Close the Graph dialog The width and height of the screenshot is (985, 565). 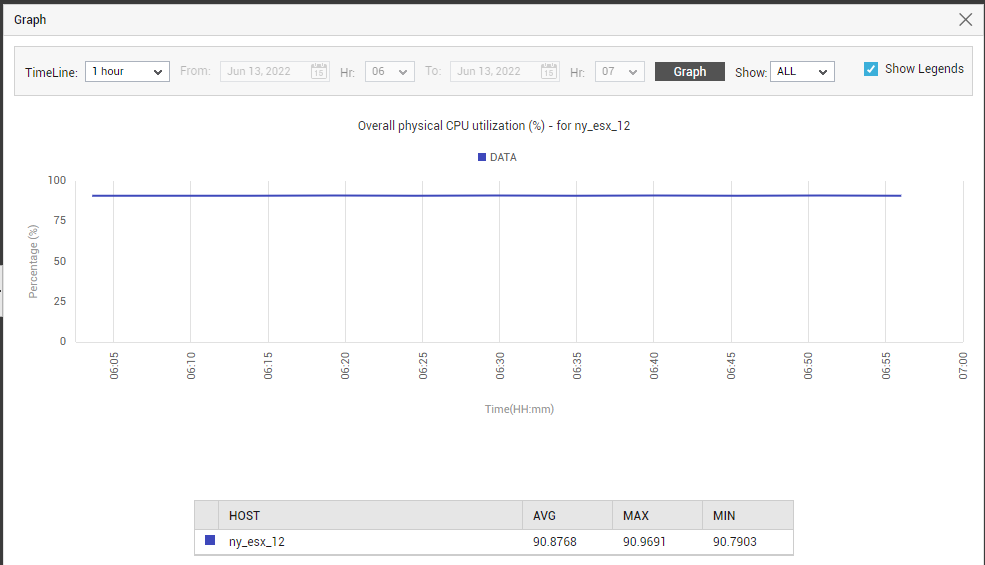click(x=966, y=19)
